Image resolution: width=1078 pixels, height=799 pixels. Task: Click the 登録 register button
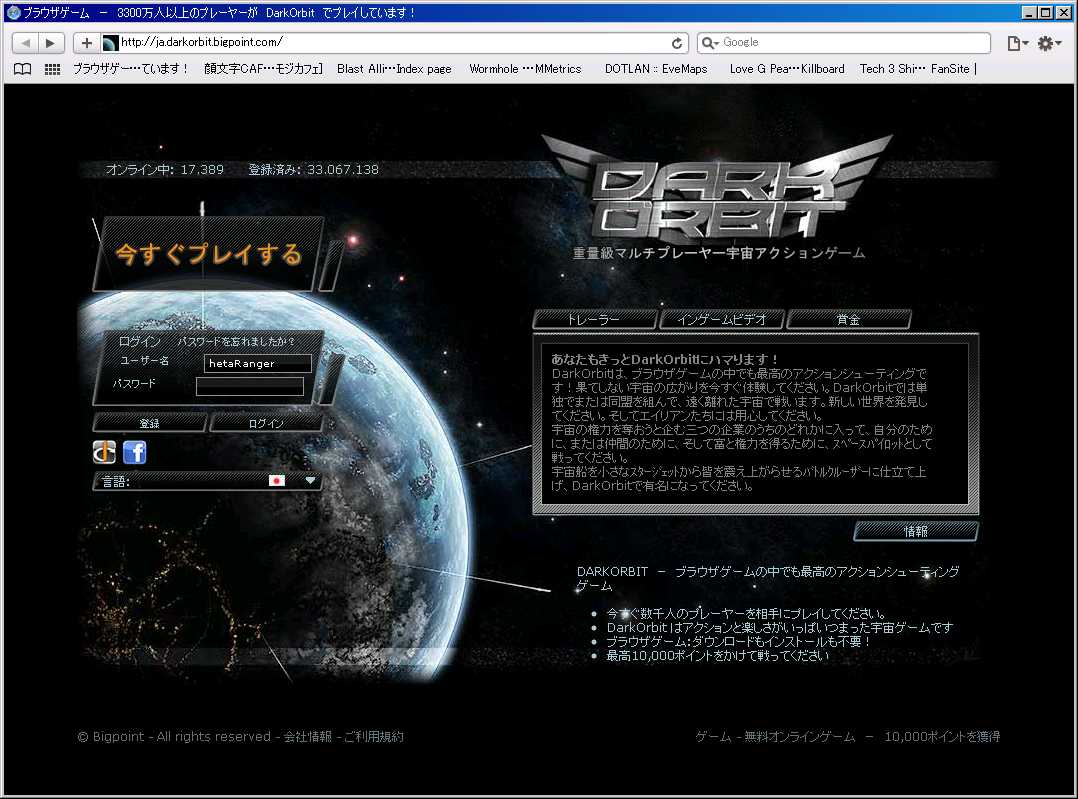[150, 423]
